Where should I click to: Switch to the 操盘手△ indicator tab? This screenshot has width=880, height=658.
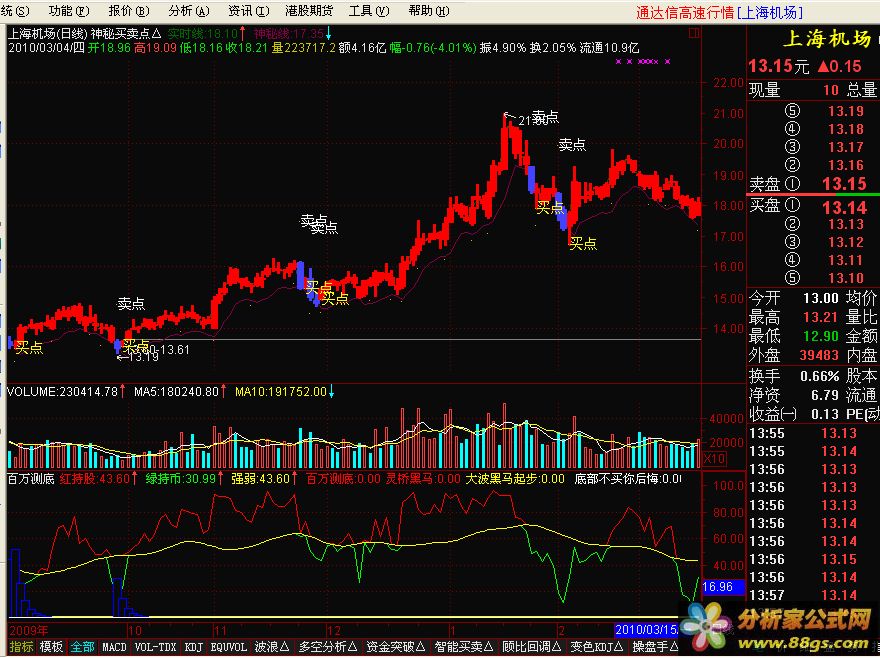tap(655, 647)
